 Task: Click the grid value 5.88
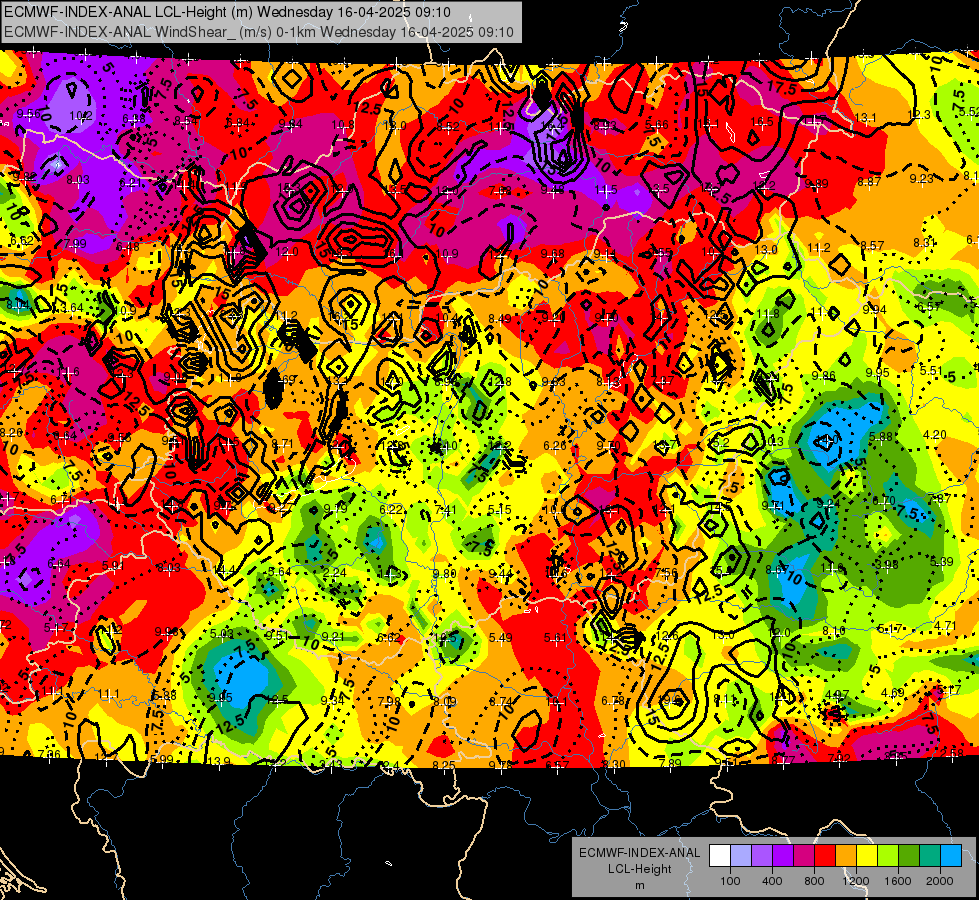coord(881,437)
